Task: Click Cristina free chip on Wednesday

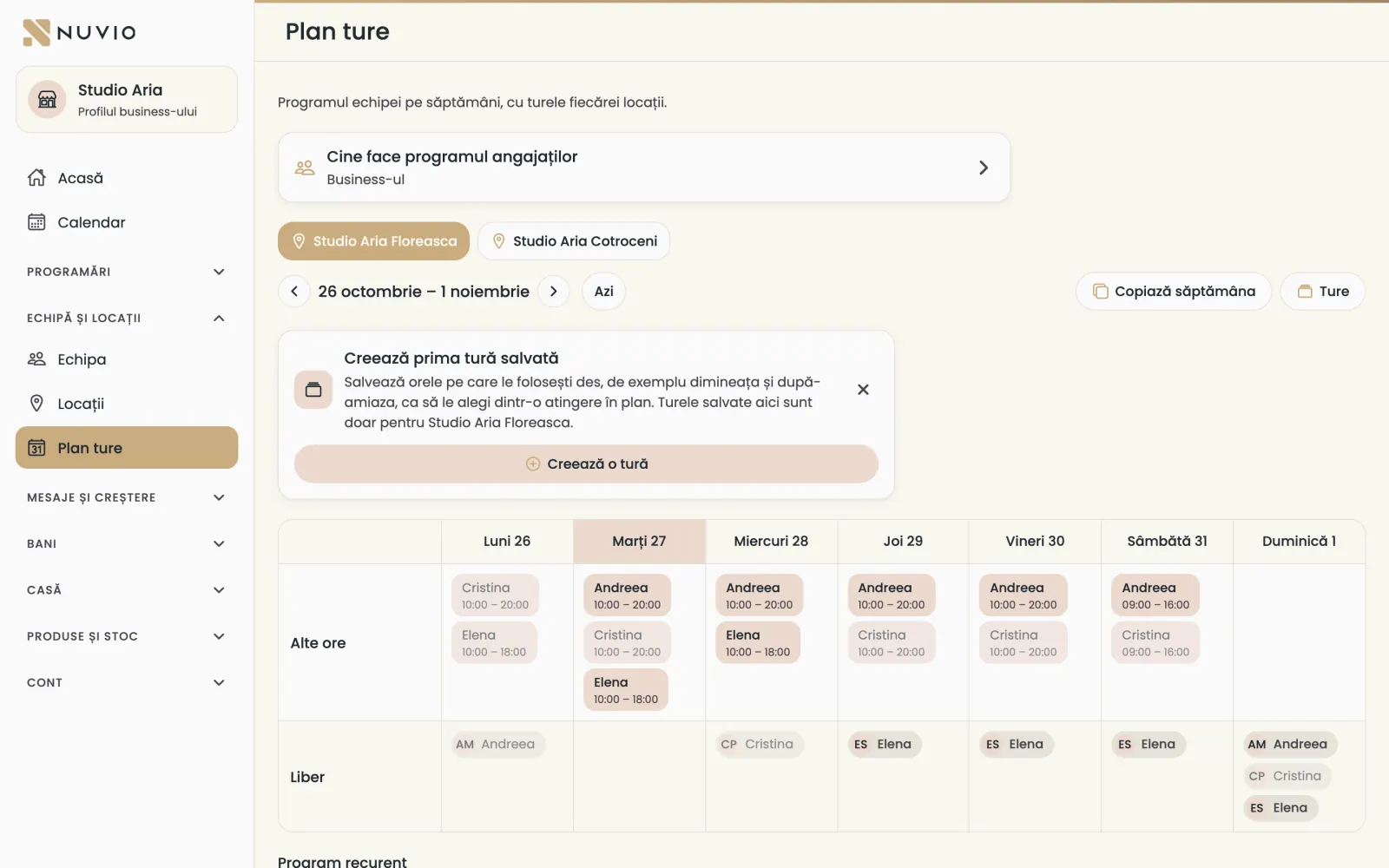Action: (760, 745)
